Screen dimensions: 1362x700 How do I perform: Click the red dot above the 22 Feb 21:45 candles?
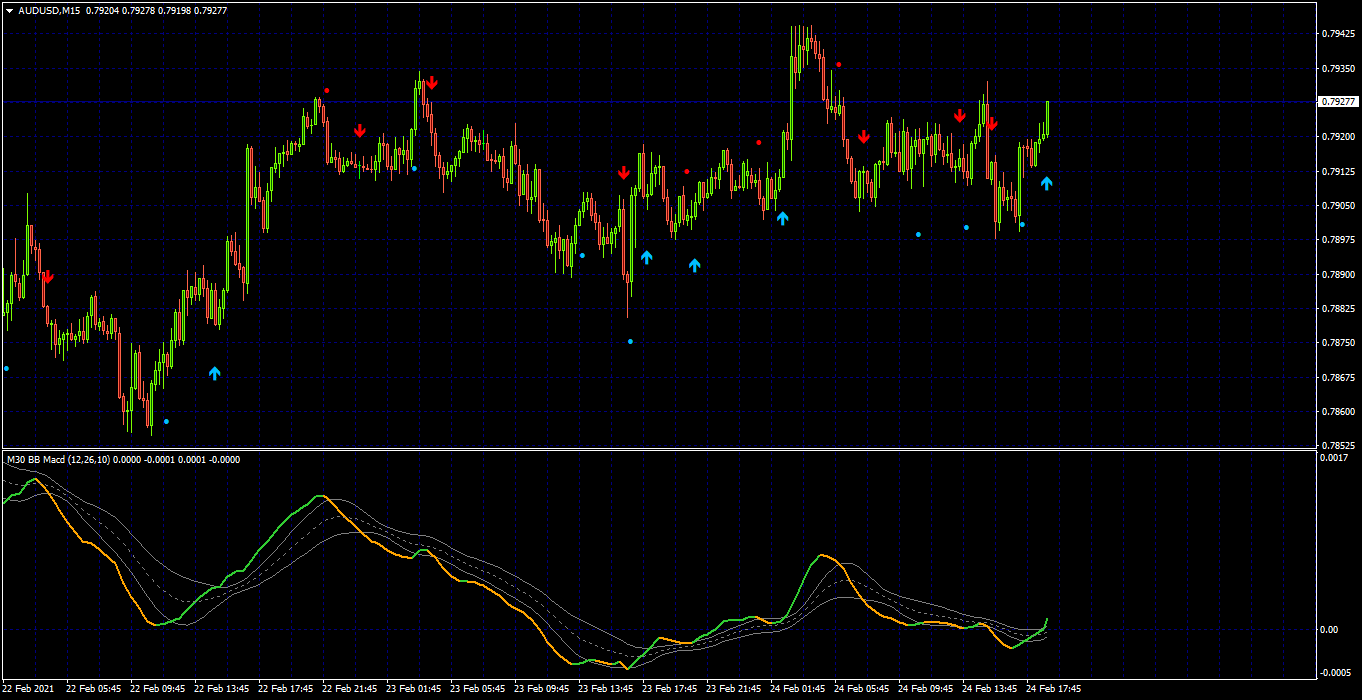point(326,91)
